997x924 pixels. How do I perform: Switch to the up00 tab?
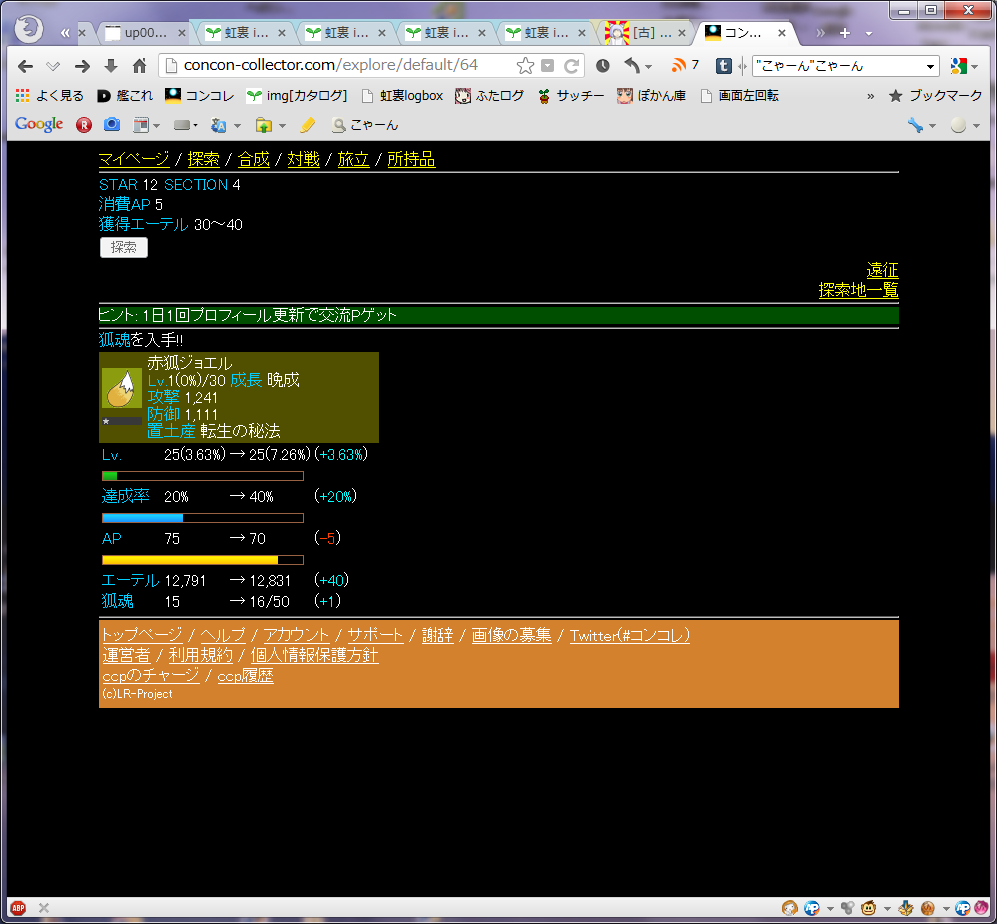[x=138, y=33]
